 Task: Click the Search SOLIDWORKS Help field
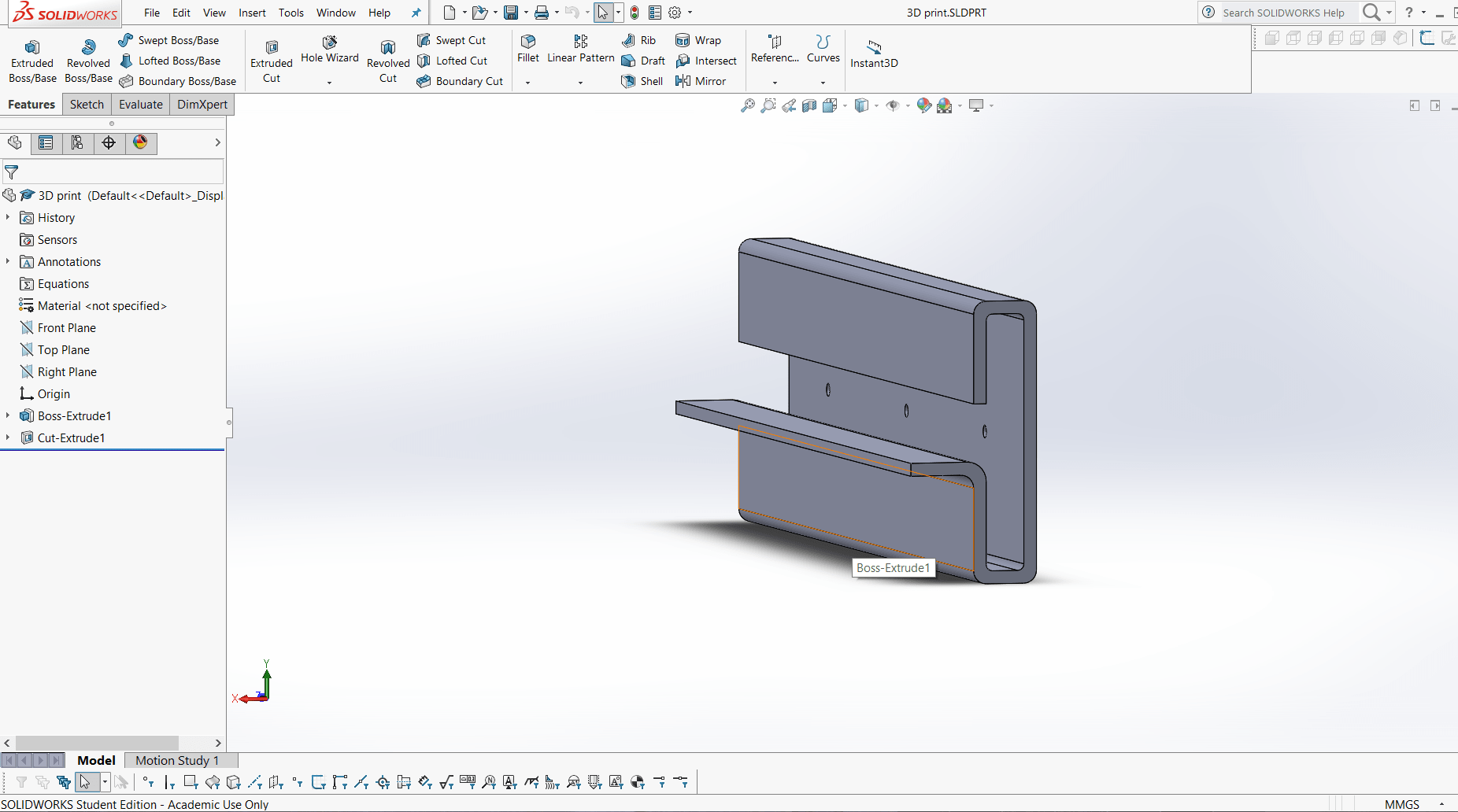1283,13
